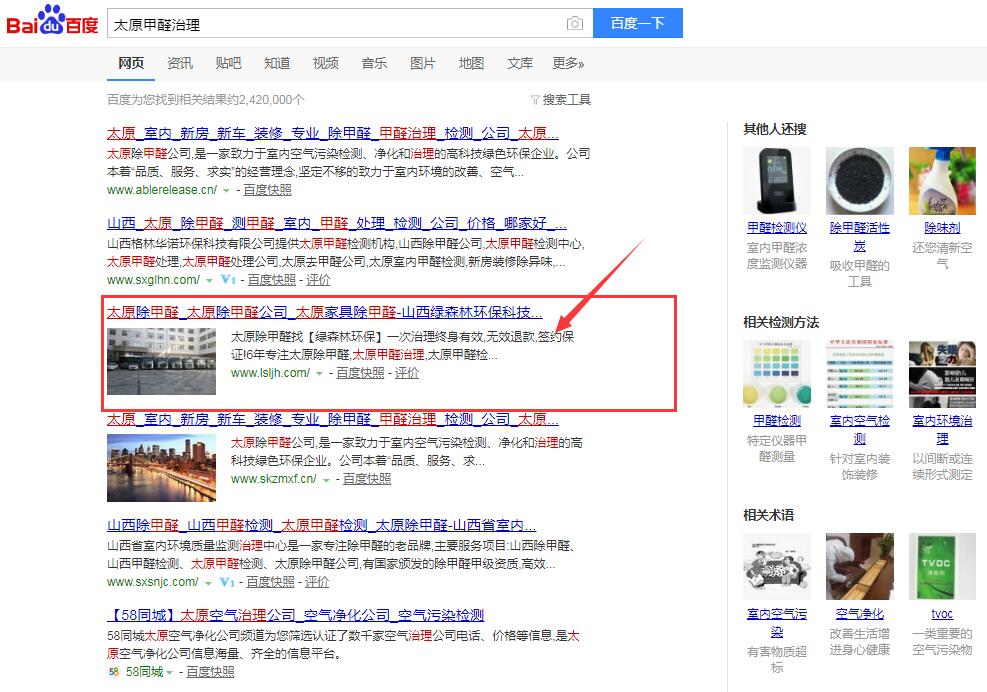The height and width of the screenshot is (692, 987).
Task: Open the 除甲醛活性炭 product image
Action: (x=859, y=181)
